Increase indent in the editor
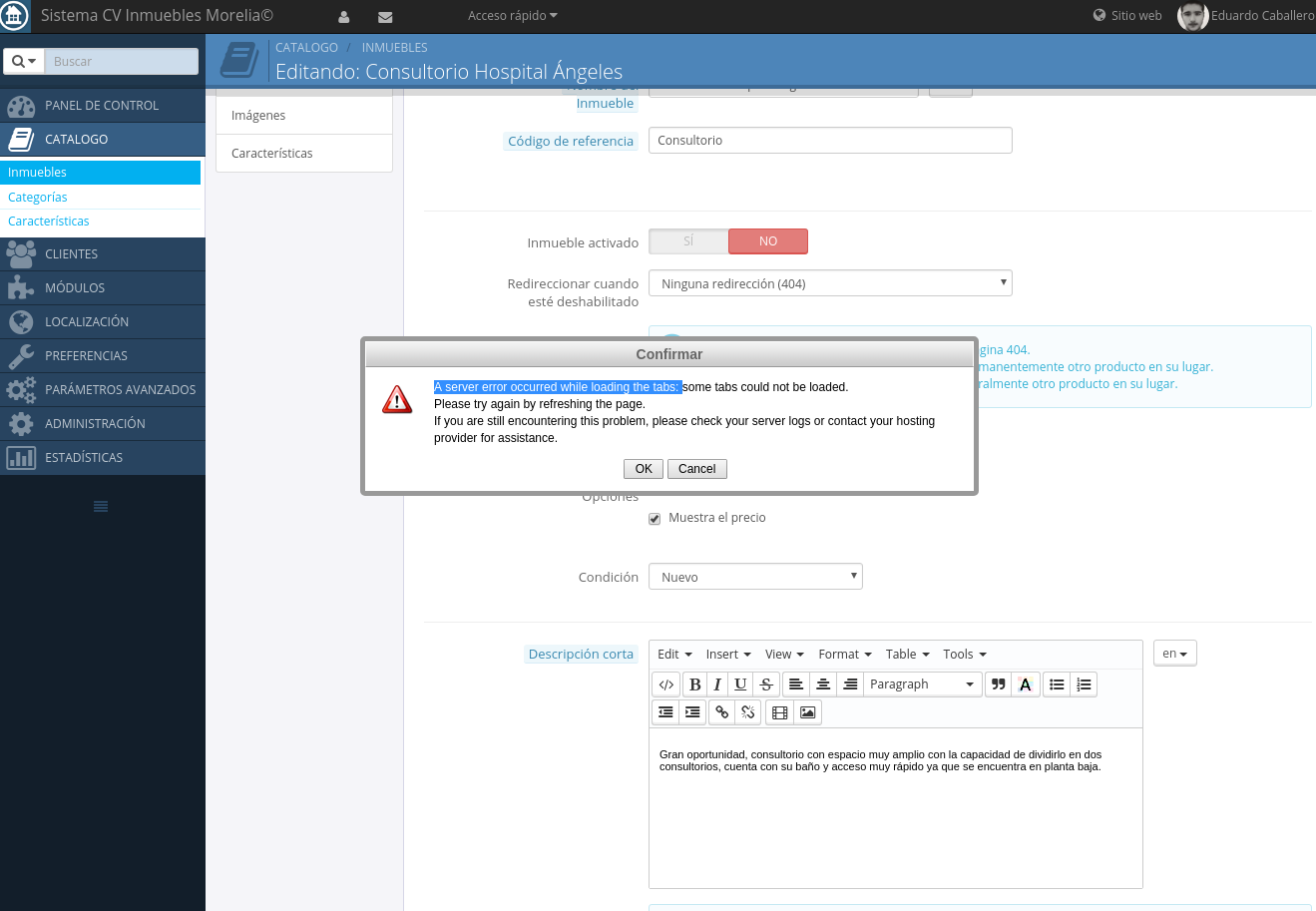Image resolution: width=1316 pixels, height=911 pixels. pos(692,712)
